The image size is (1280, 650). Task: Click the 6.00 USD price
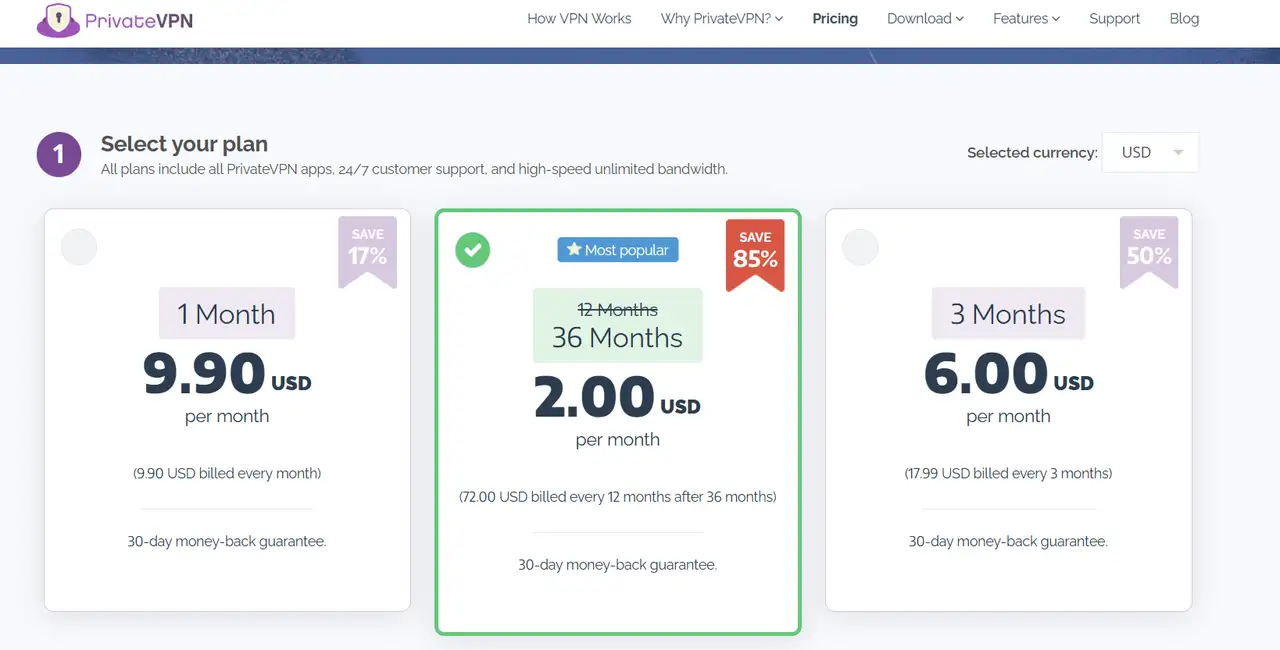1008,373
